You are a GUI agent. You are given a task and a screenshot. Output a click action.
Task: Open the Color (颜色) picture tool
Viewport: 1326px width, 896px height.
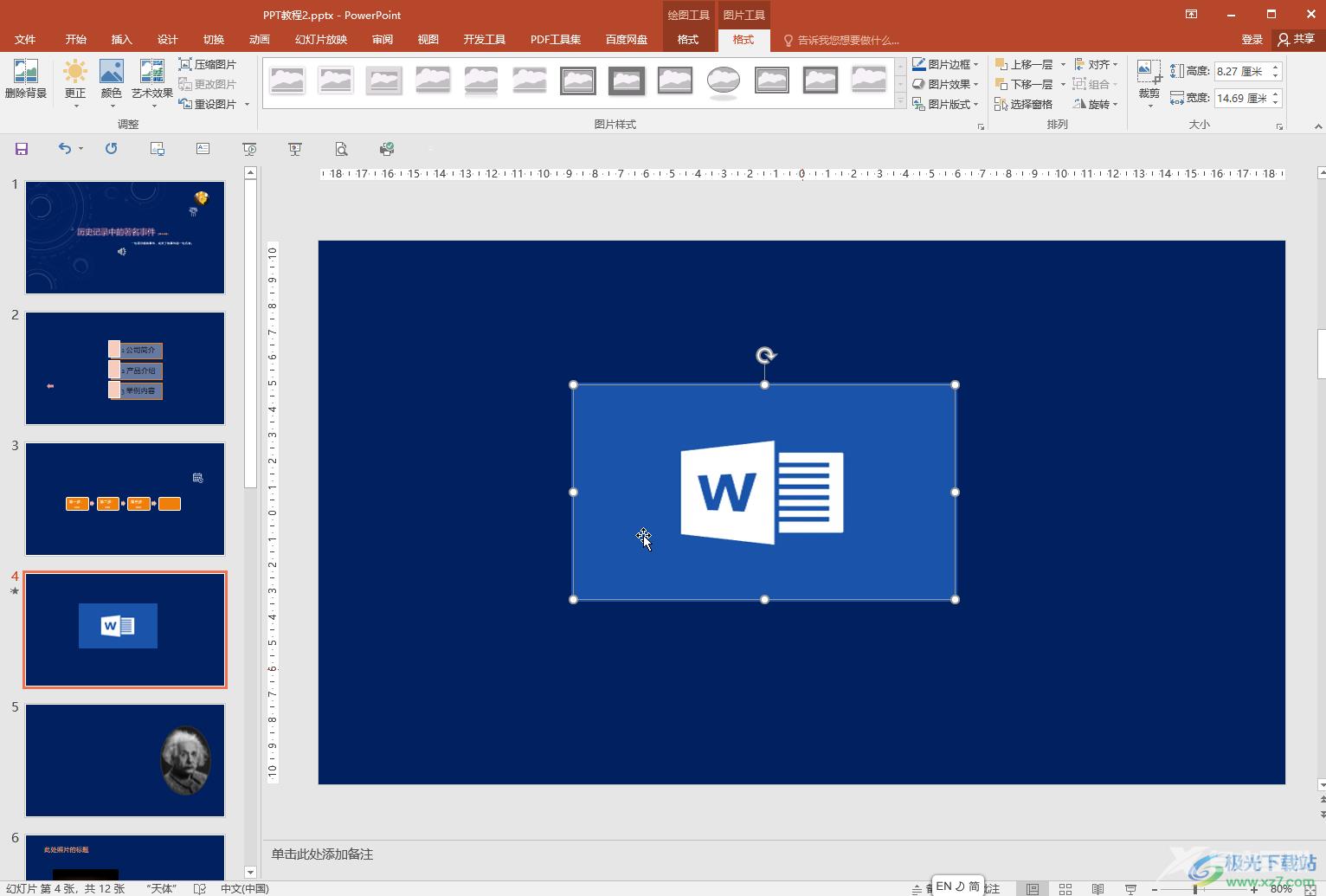[112, 83]
